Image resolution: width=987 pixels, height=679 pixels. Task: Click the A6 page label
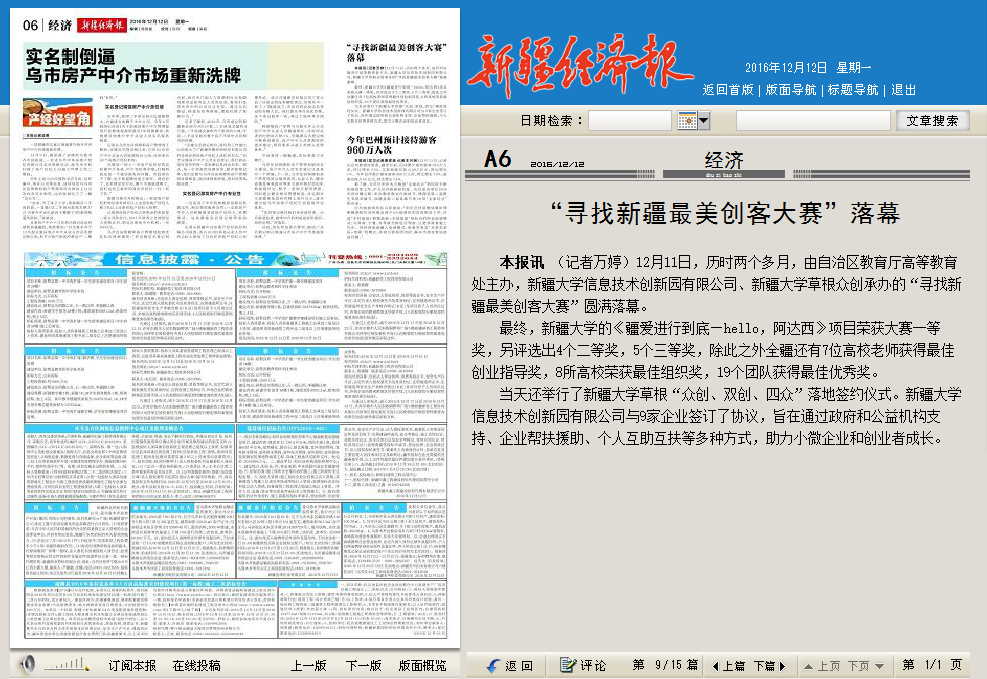pos(497,159)
